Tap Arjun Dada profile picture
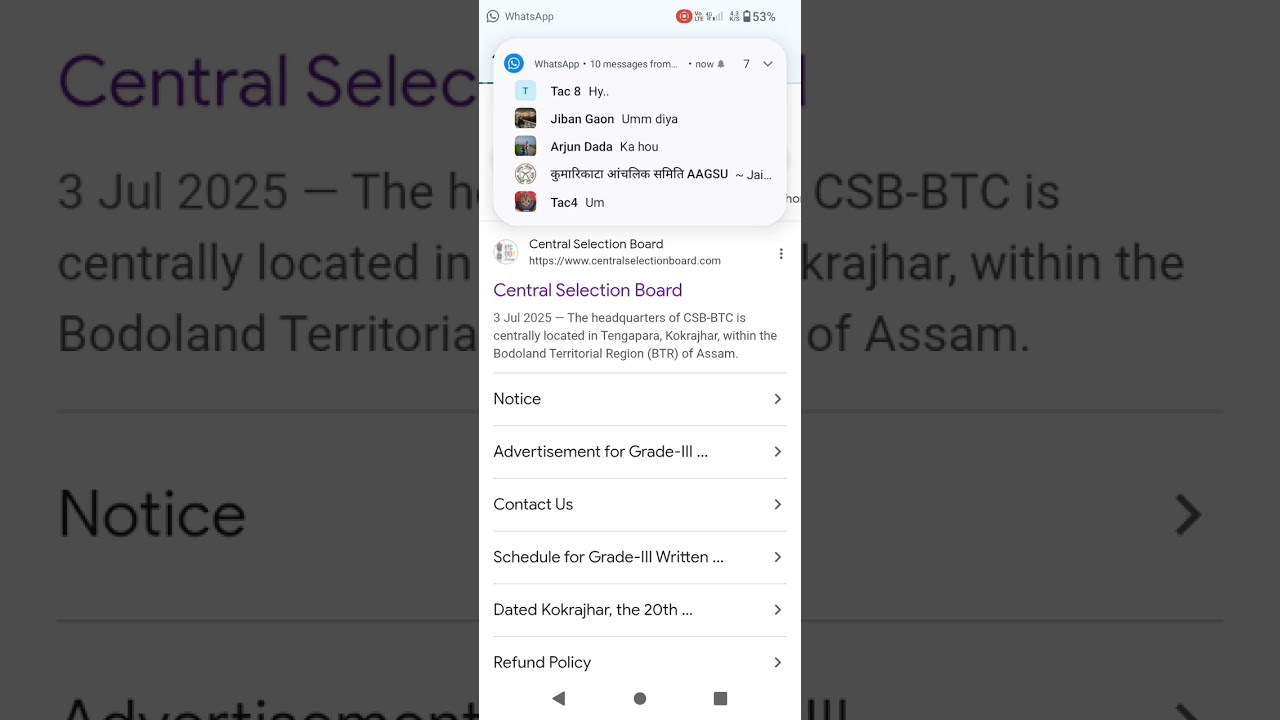The width and height of the screenshot is (1280, 720). [x=525, y=147]
